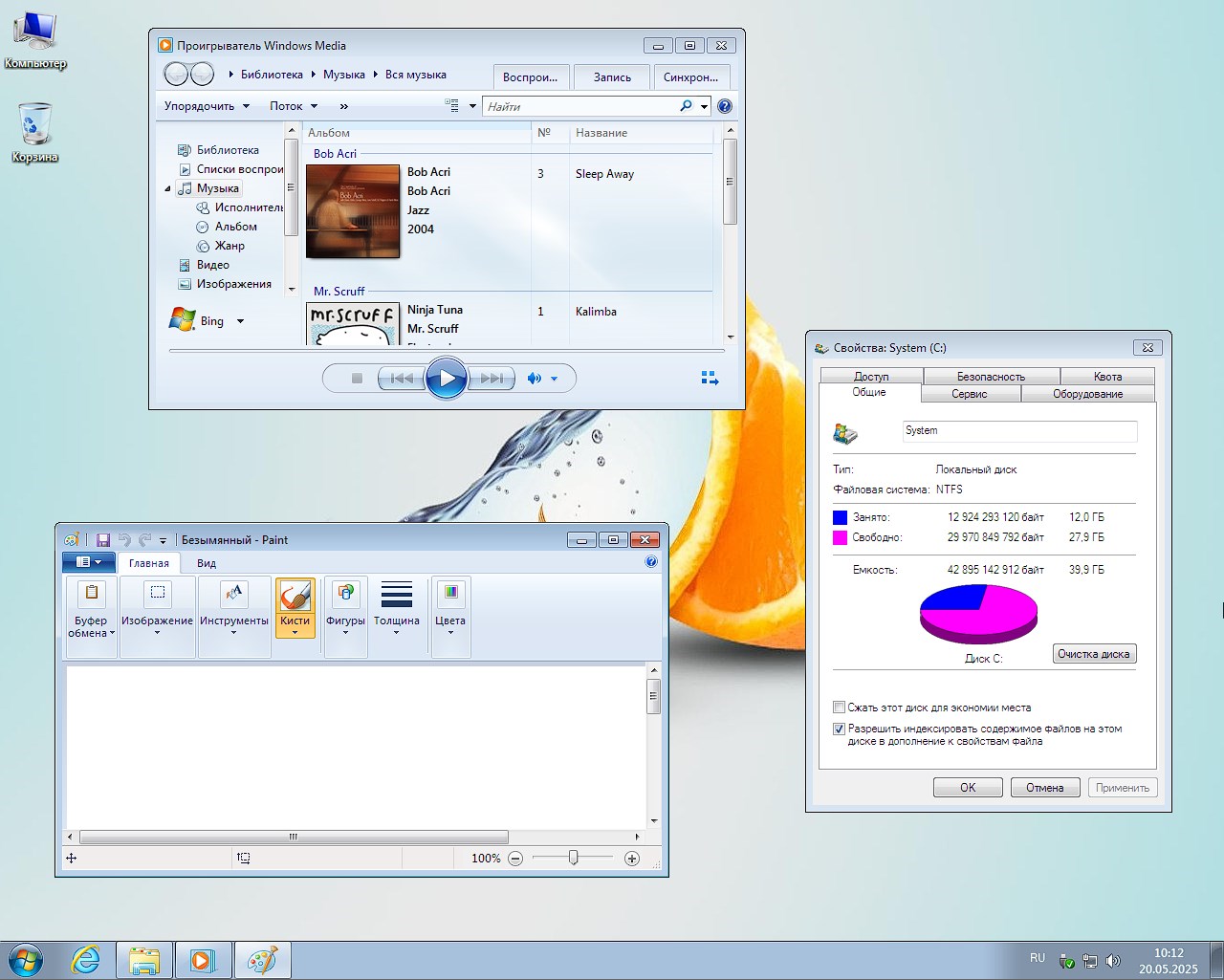Mute the media player sound

[x=535, y=379]
